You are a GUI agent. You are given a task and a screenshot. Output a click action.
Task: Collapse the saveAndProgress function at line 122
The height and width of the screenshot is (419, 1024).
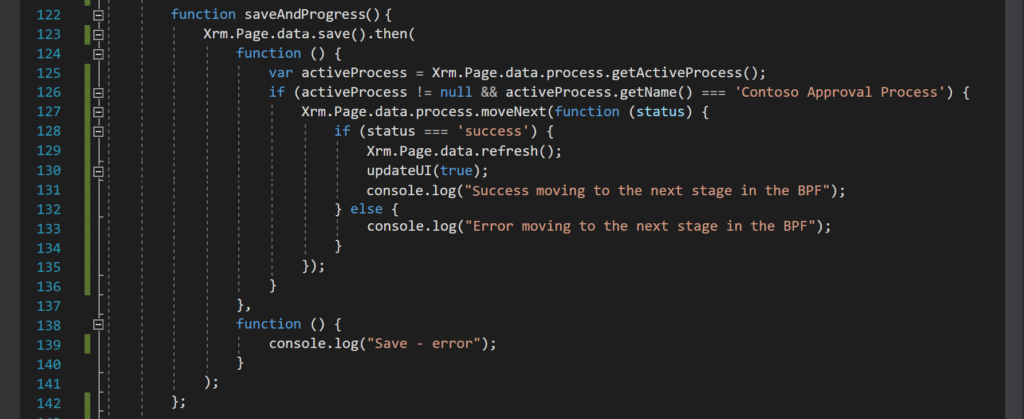coord(98,15)
